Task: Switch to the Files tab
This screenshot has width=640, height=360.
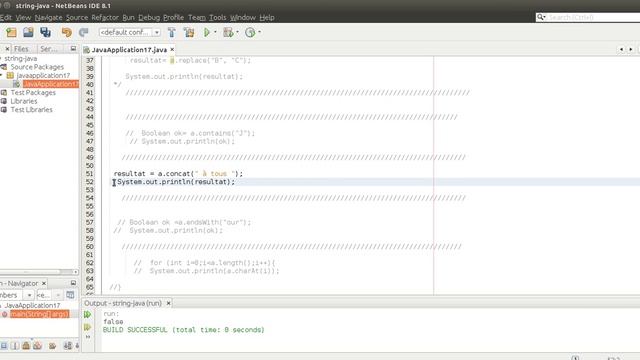Action: [22, 49]
